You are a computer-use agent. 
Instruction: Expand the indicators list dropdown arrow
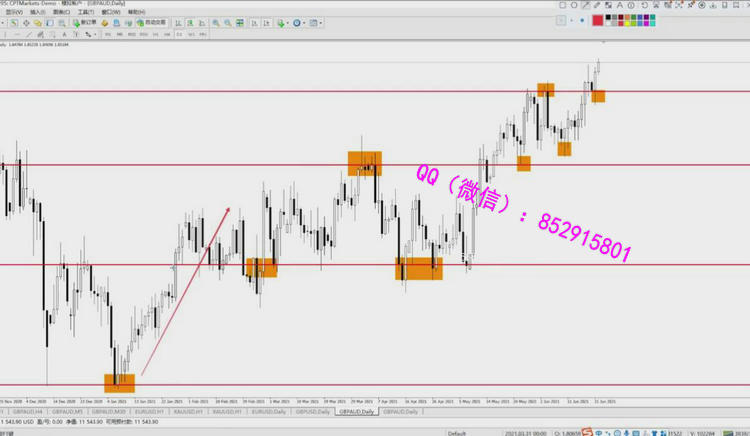click(287, 21)
